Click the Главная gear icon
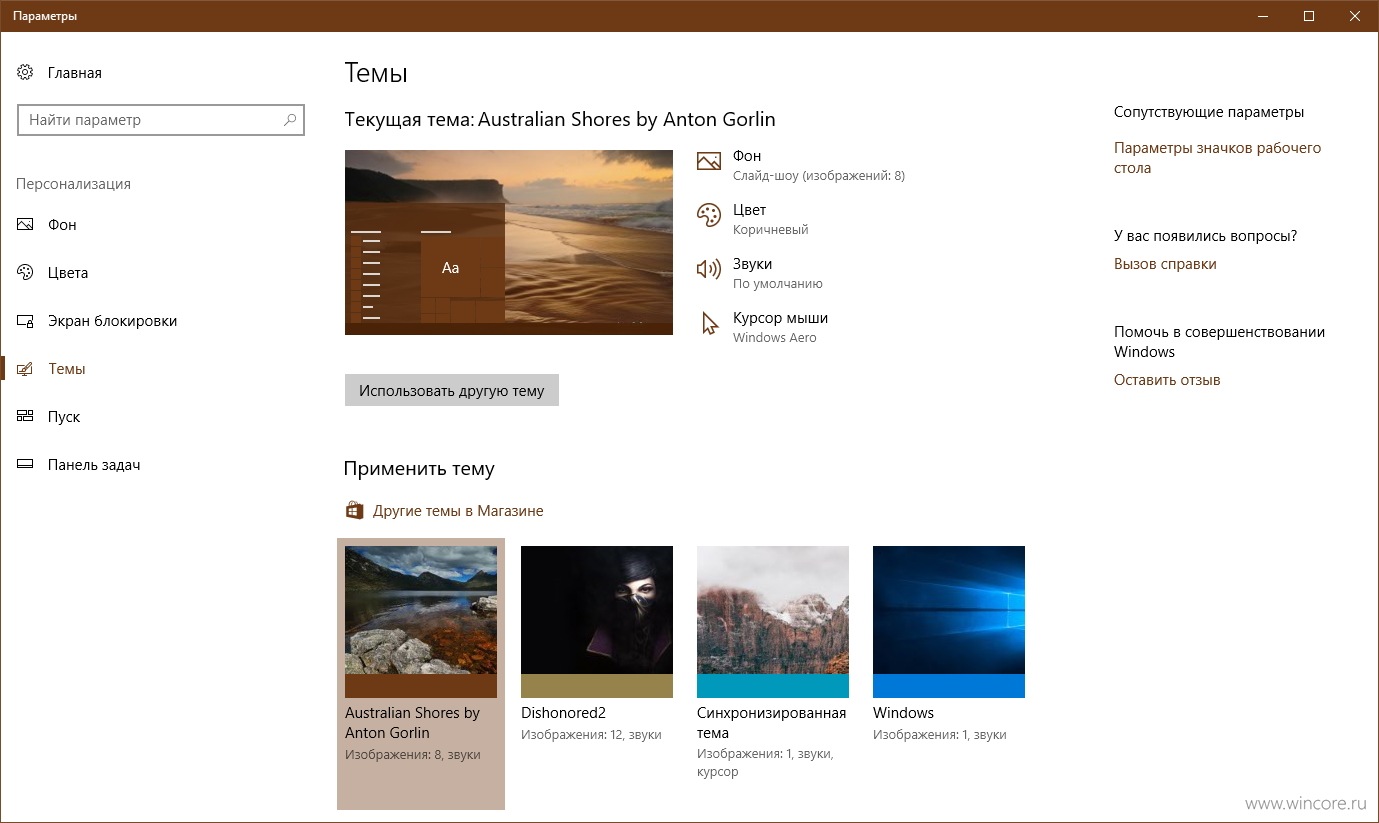Screen dimensions: 1379x823 25,73
